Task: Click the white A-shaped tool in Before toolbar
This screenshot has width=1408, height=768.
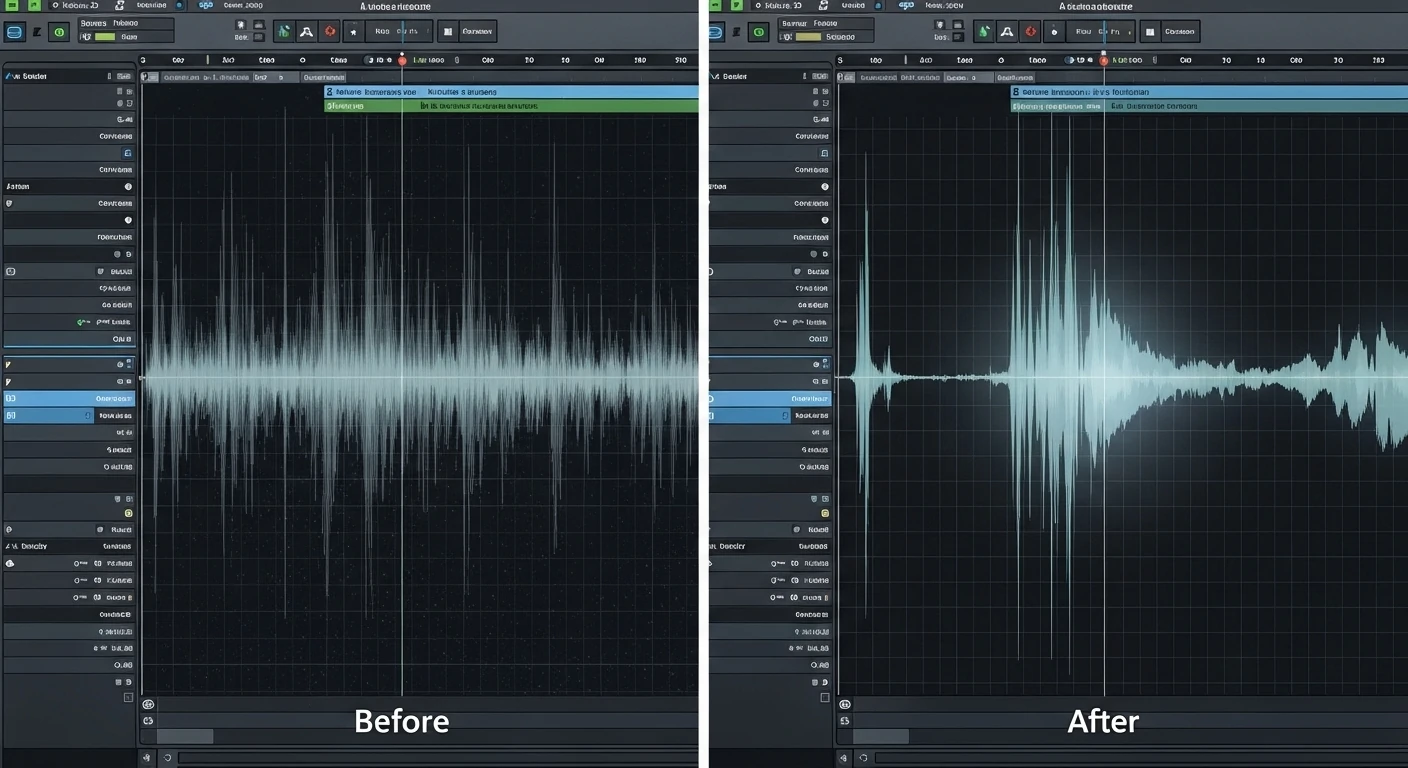Action: pos(306,32)
